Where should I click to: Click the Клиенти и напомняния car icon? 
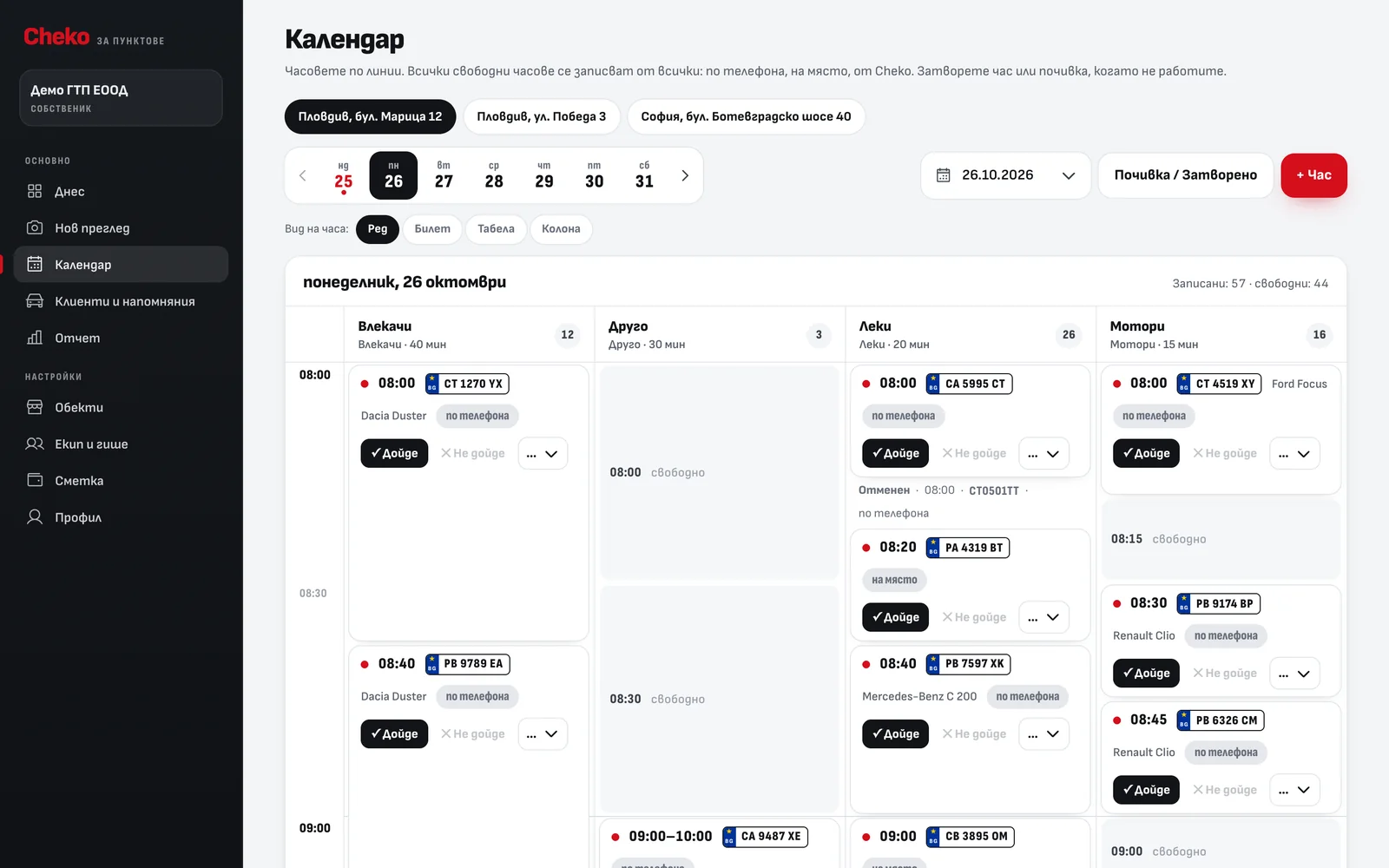tap(35, 301)
